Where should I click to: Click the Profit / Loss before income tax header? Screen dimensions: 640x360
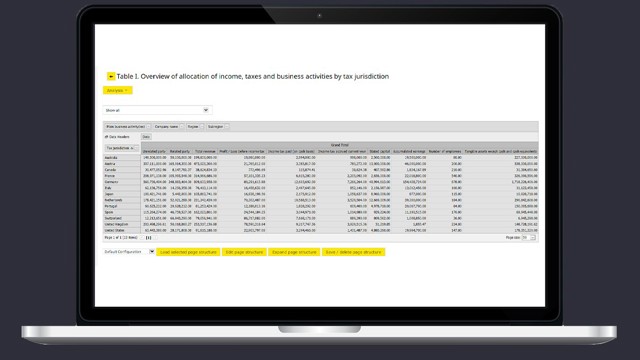tap(242, 151)
